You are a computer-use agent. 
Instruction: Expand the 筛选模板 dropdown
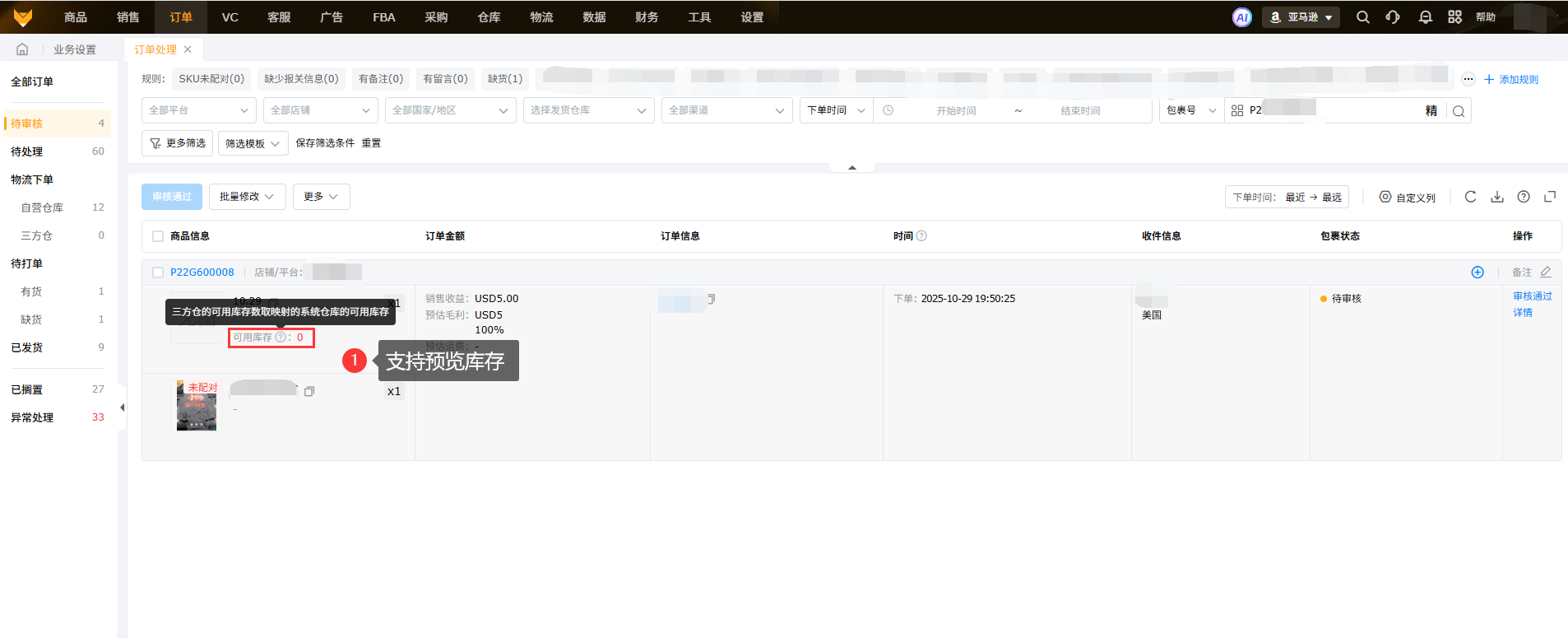click(253, 143)
